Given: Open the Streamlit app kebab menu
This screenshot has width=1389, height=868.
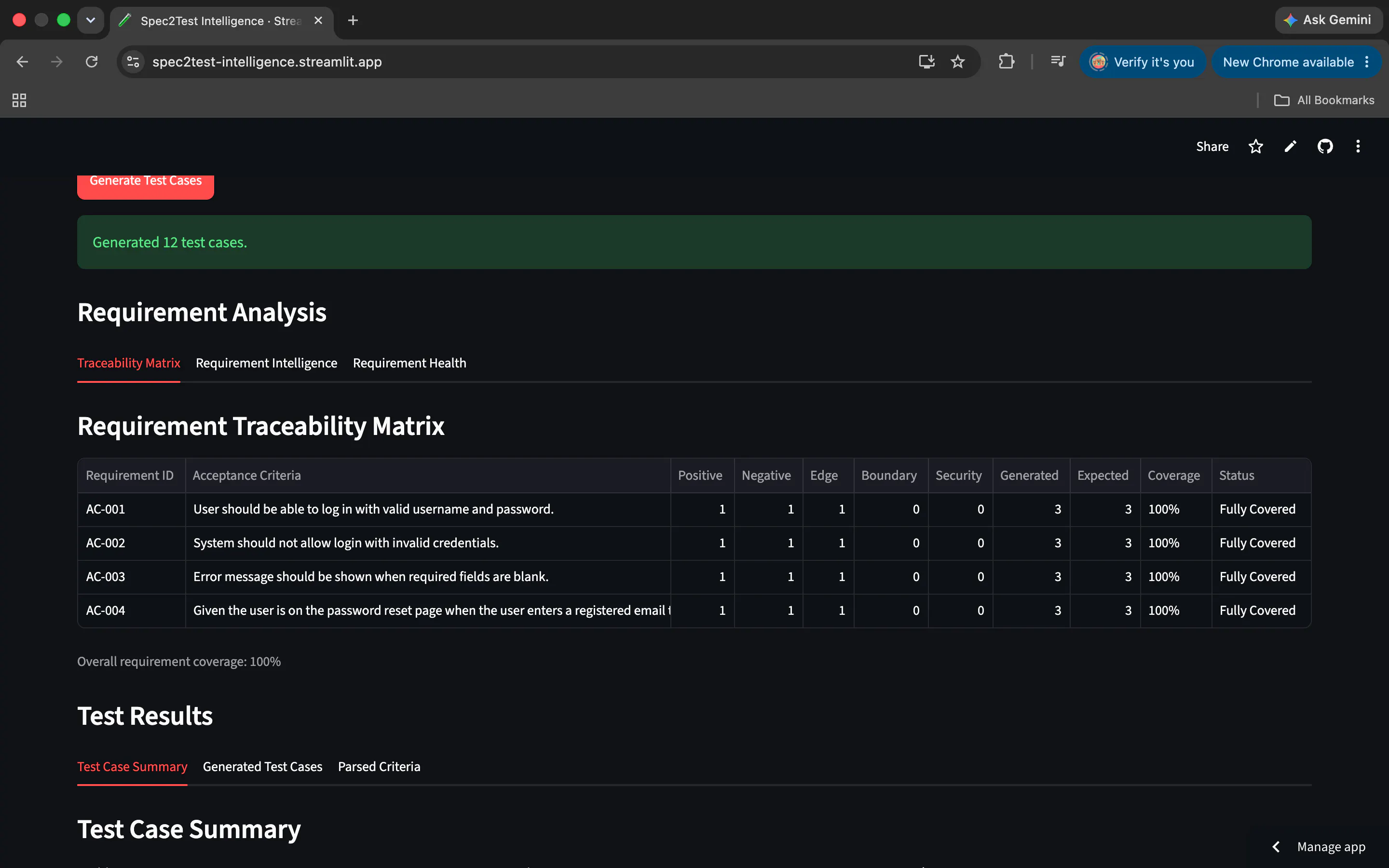Looking at the screenshot, I should pos(1358,147).
